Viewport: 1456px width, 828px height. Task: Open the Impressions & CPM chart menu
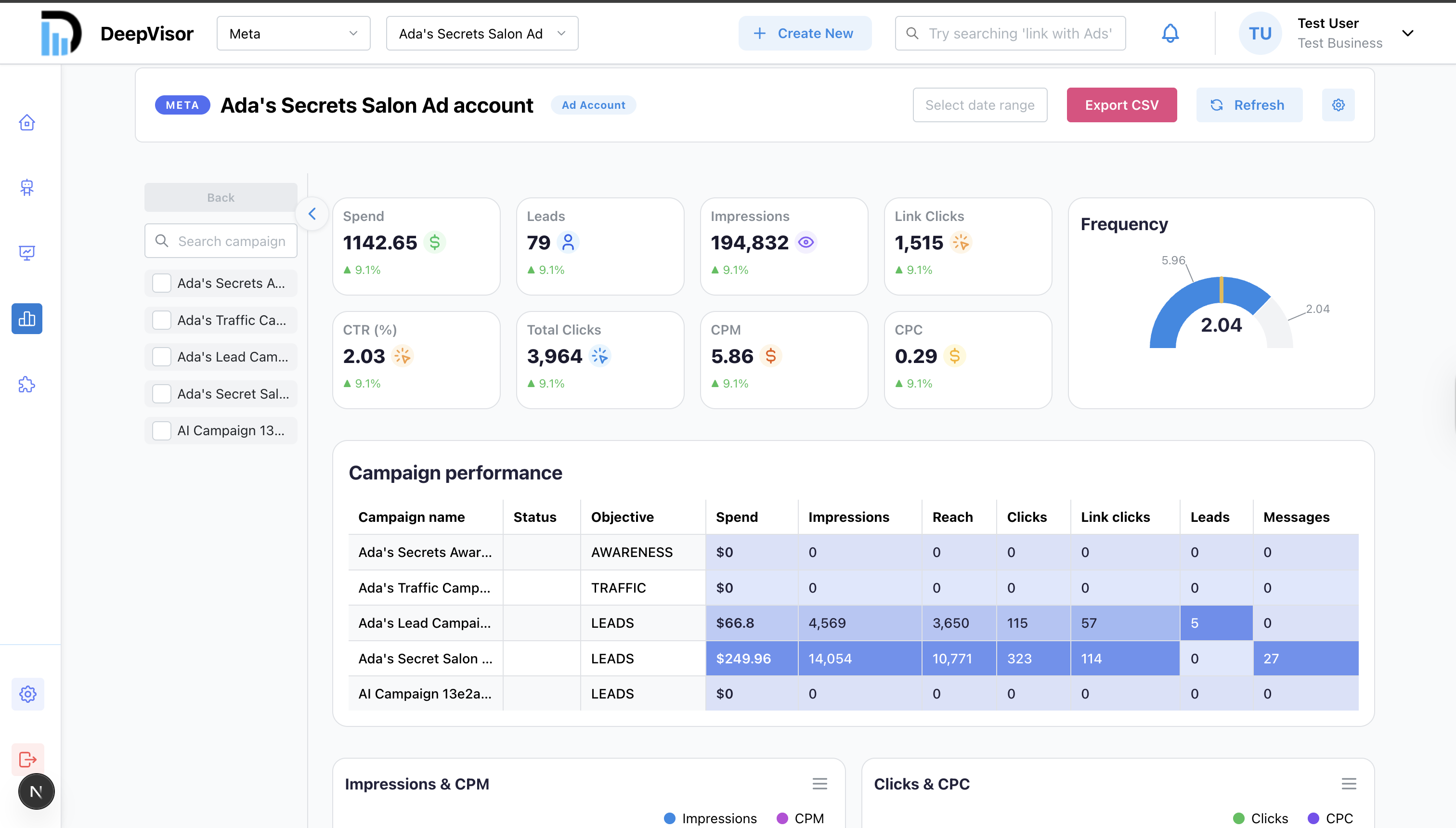(x=819, y=784)
